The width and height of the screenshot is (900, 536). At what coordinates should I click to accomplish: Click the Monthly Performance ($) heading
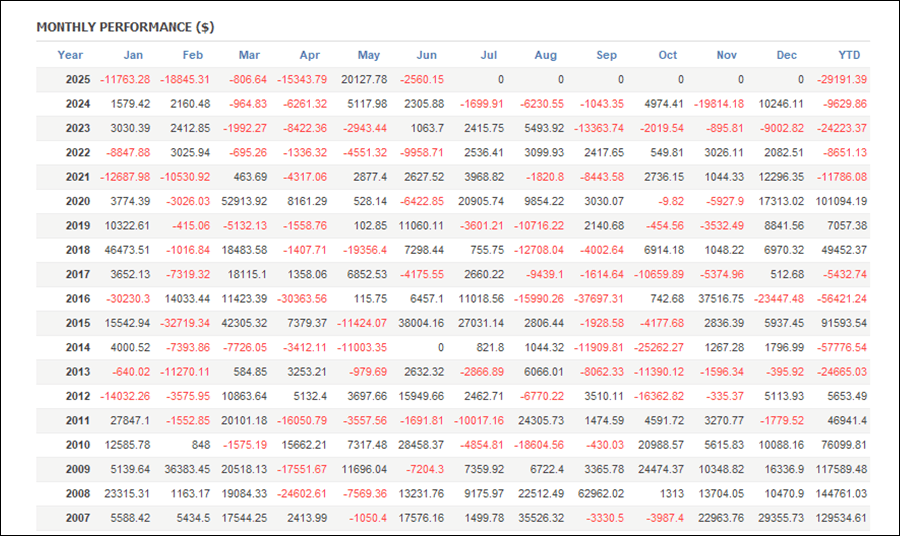click(125, 27)
